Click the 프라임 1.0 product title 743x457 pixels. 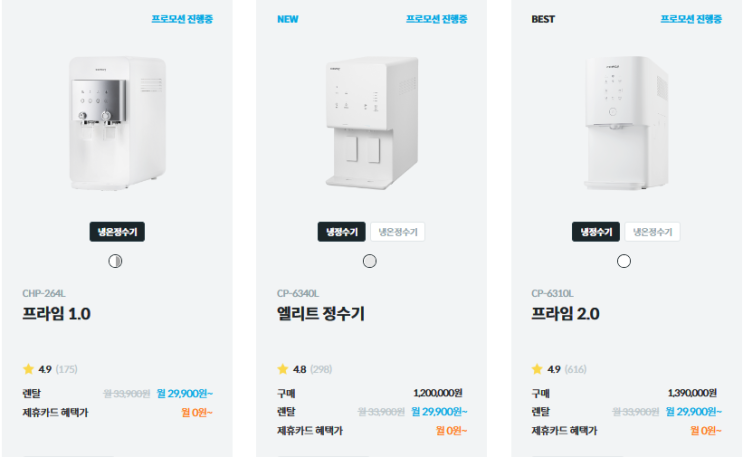[56, 314]
